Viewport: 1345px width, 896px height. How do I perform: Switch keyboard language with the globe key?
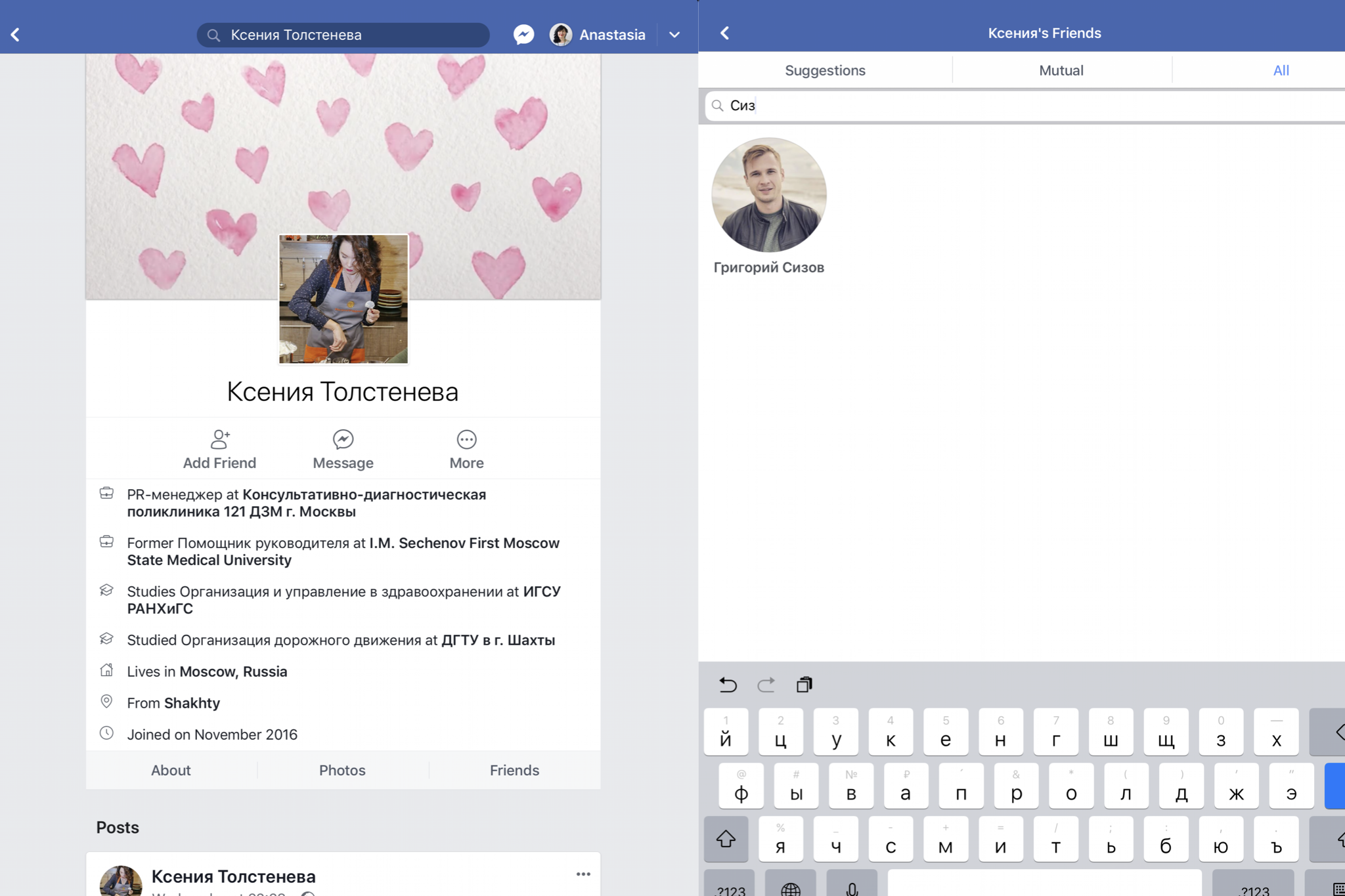click(x=791, y=887)
